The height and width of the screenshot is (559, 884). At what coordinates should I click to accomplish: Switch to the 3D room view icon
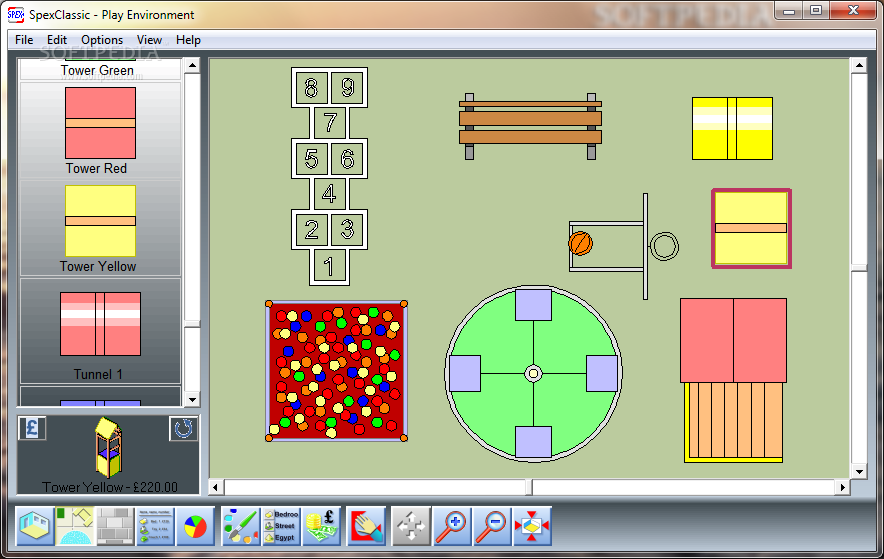coord(35,526)
